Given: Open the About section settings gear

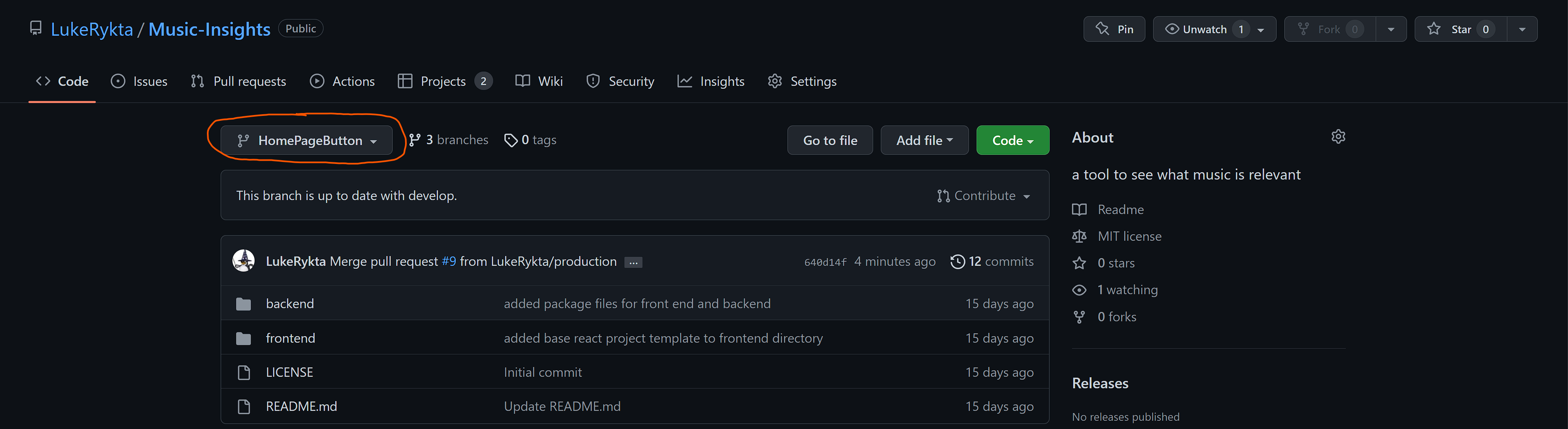Looking at the screenshot, I should (1338, 137).
